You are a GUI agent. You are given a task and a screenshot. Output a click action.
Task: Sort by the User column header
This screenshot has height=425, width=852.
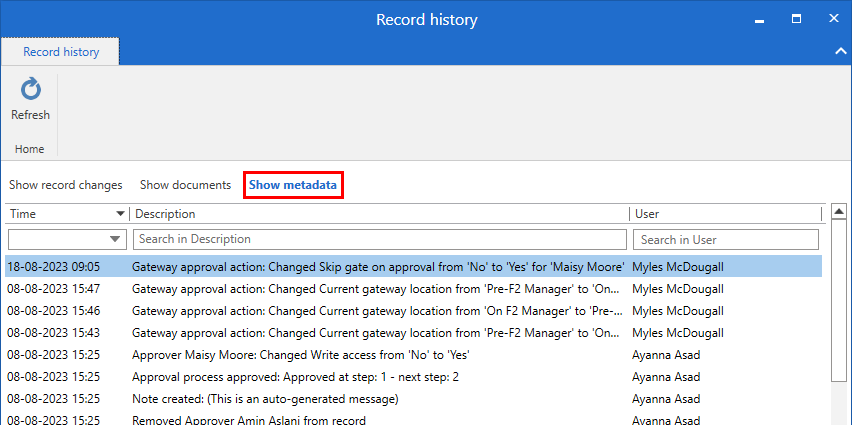click(x=725, y=214)
